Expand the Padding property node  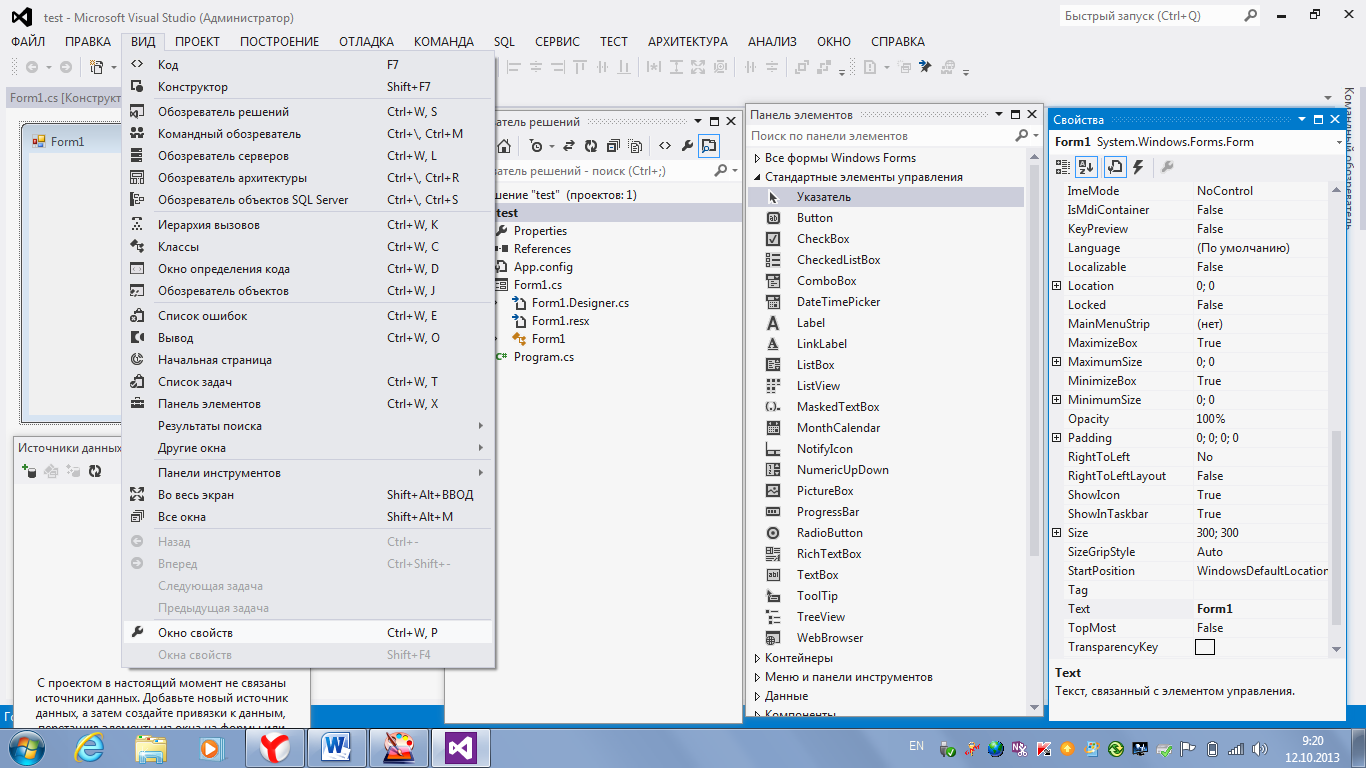1057,438
